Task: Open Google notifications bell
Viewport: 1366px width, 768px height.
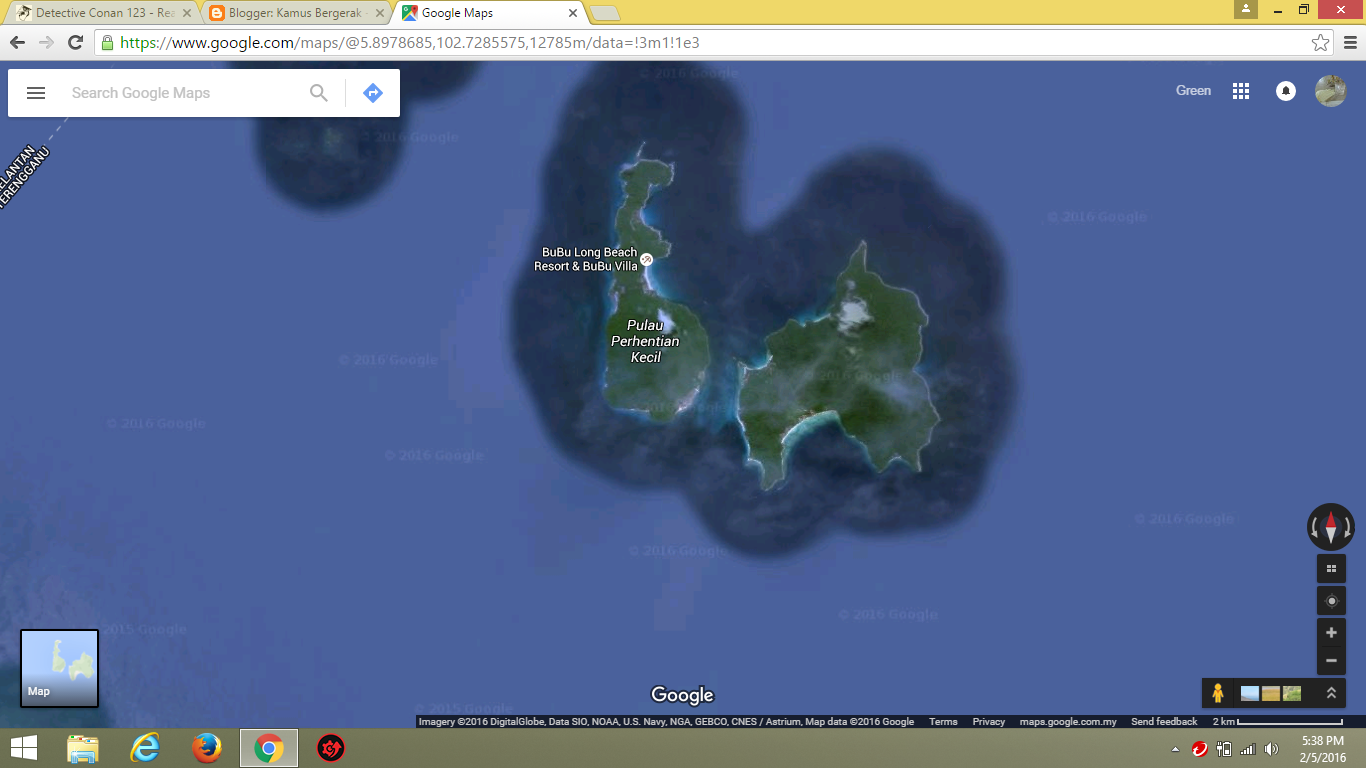Action: [x=1286, y=91]
